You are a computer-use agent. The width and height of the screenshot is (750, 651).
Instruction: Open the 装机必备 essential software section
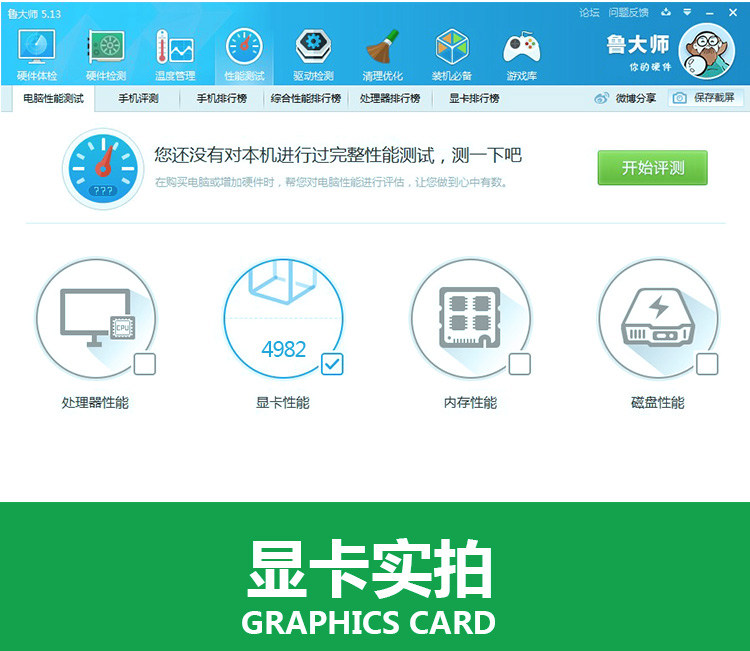[x=452, y=54]
